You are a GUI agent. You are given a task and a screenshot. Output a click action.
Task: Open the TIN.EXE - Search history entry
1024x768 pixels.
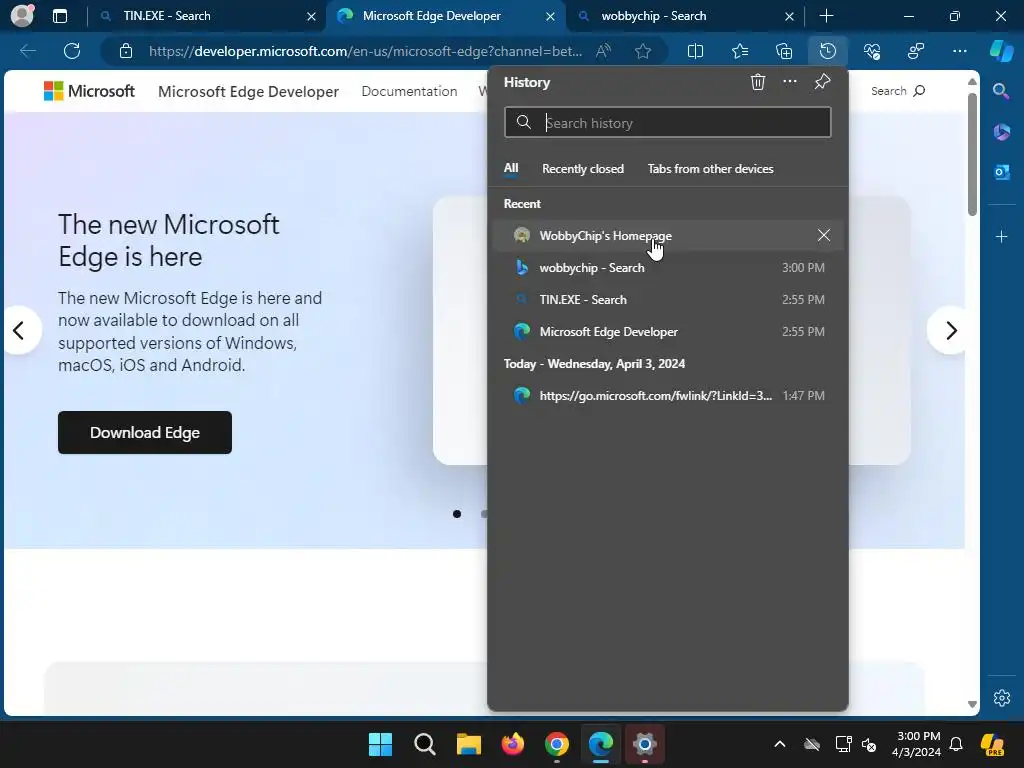click(667, 300)
